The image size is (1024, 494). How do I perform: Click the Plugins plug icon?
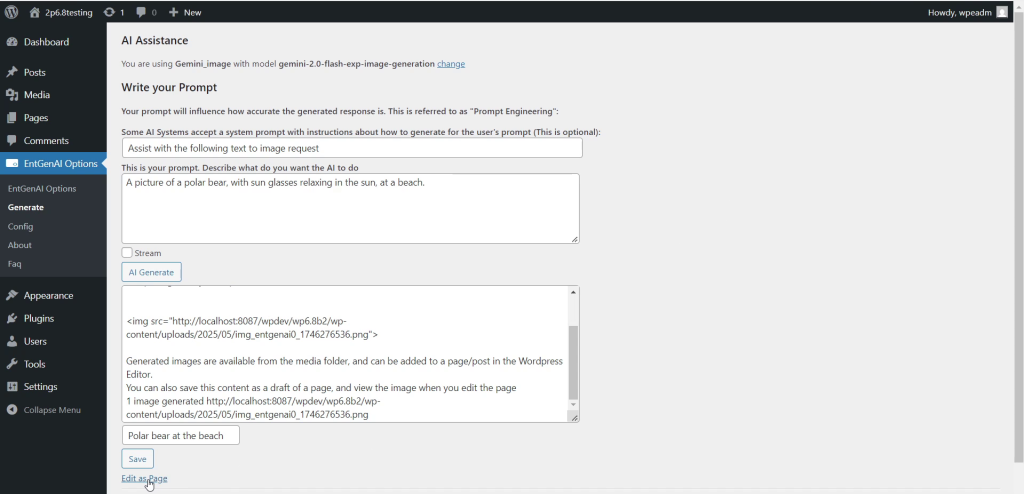coord(12,318)
